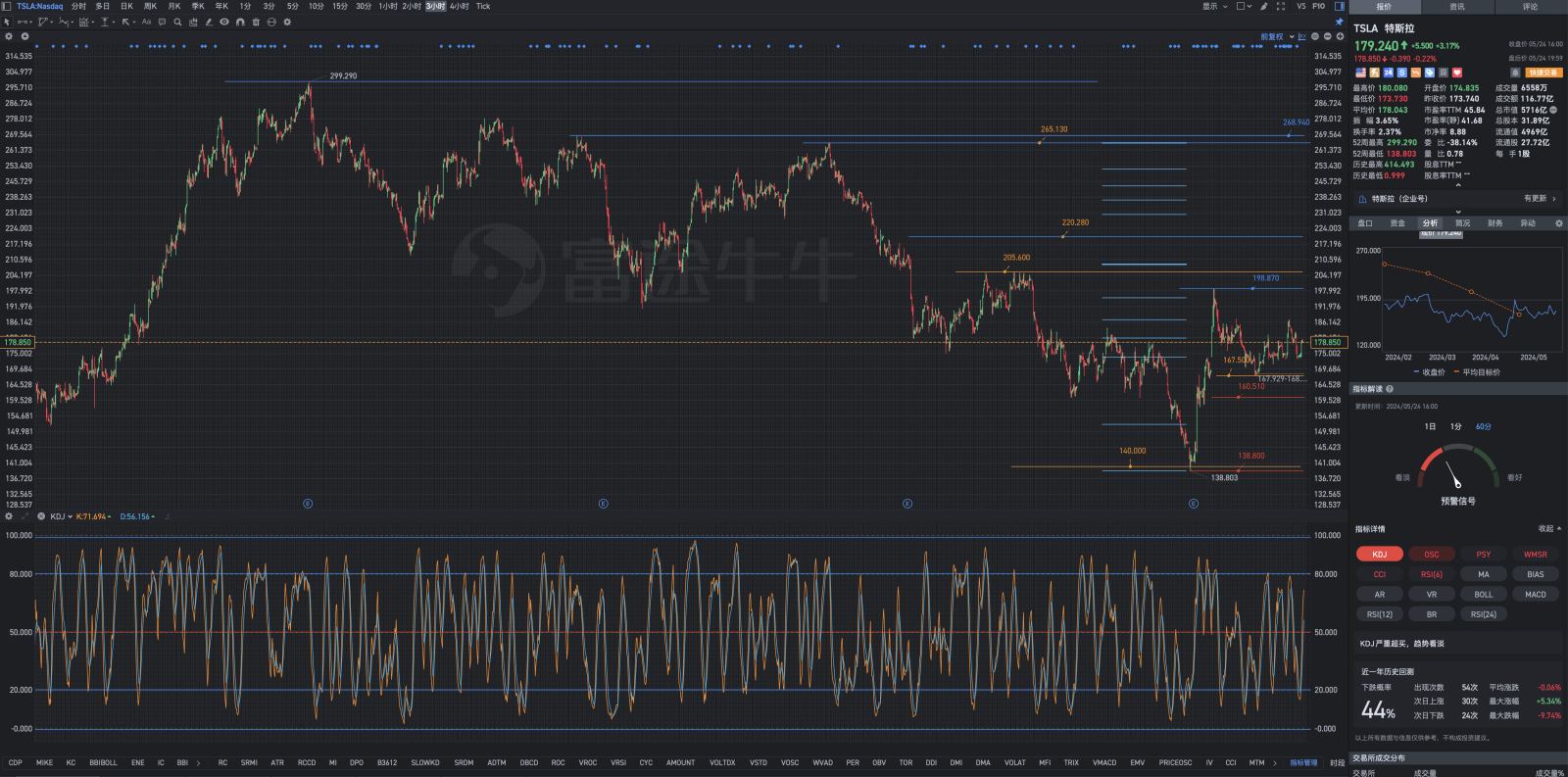Select the MACD indicator pill
This screenshot has height=777, width=1568.
[x=1536, y=595]
